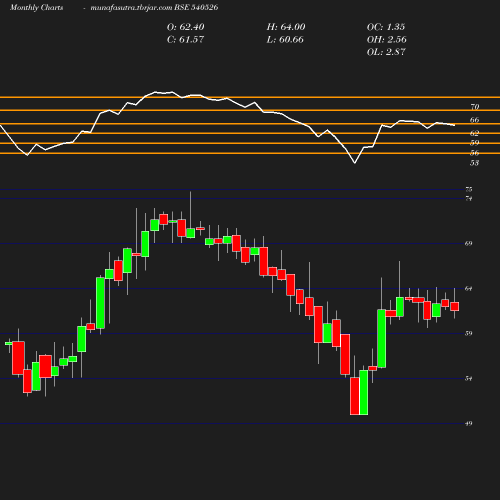Click the 'Monthly Charts' title text
This screenshot has height=500, width=500.
tap(37, 8)
